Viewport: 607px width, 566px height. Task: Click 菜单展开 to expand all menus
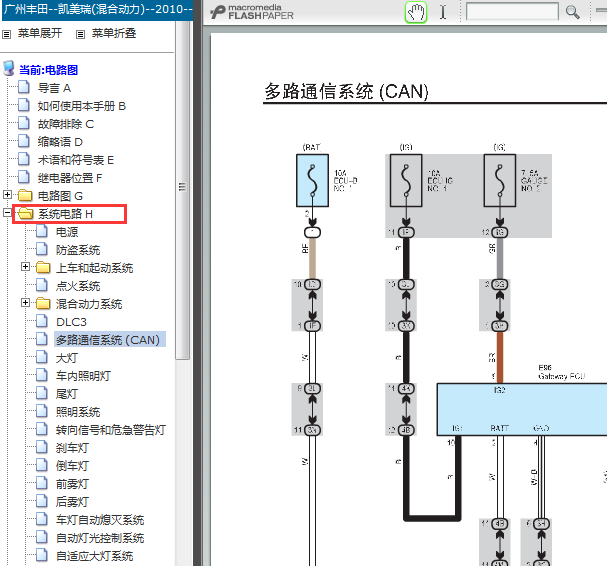coord(39,34)
